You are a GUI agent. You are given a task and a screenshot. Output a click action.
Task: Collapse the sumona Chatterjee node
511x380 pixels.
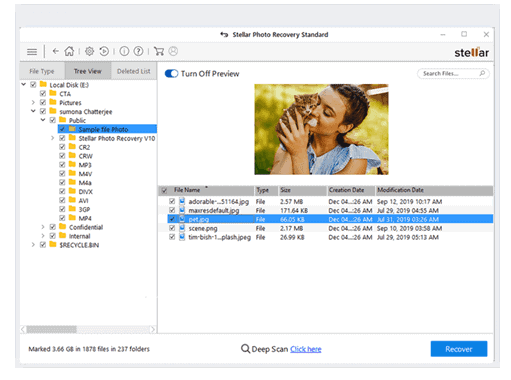point(33,111)
